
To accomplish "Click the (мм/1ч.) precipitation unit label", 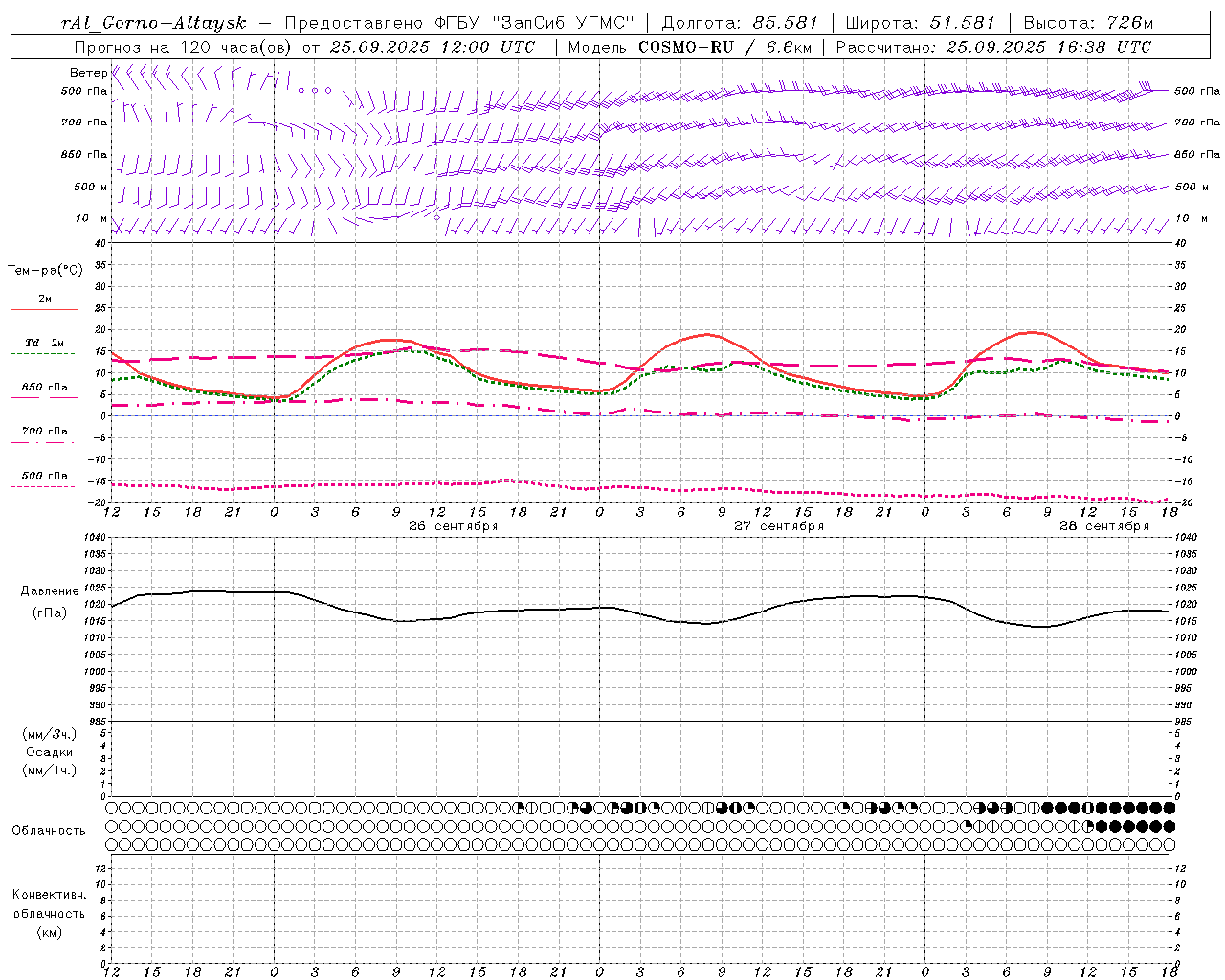I will click(x=50, y=770).
